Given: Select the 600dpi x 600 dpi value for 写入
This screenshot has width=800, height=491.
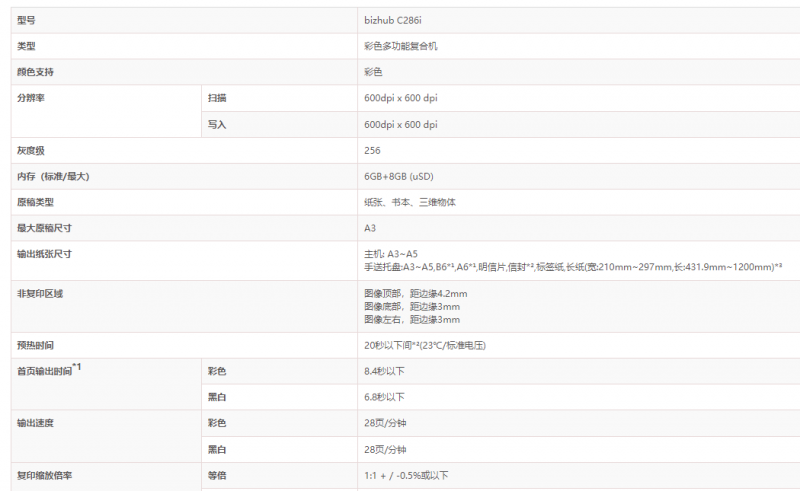Looking at the screenshot, I should 401,125.
